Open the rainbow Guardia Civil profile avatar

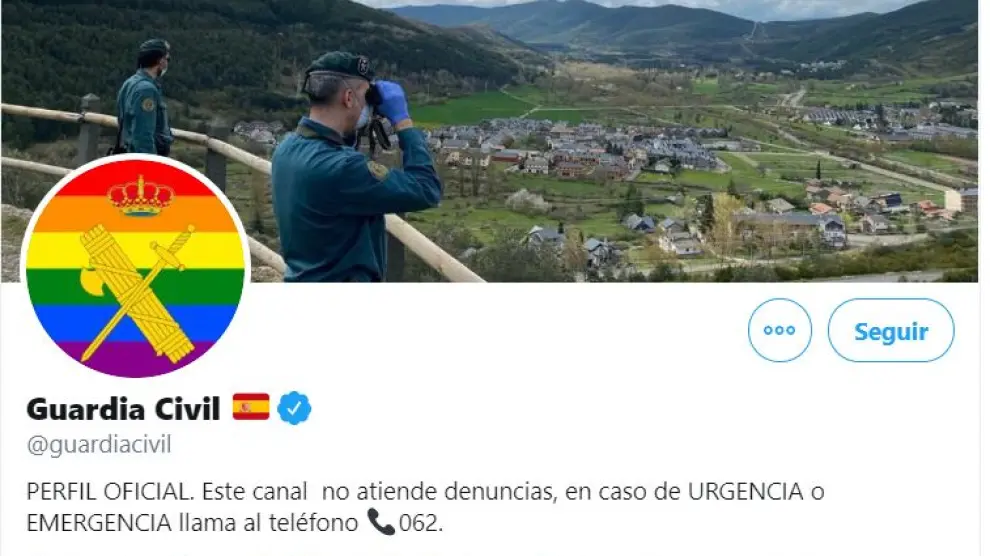[x=136, y=268]
